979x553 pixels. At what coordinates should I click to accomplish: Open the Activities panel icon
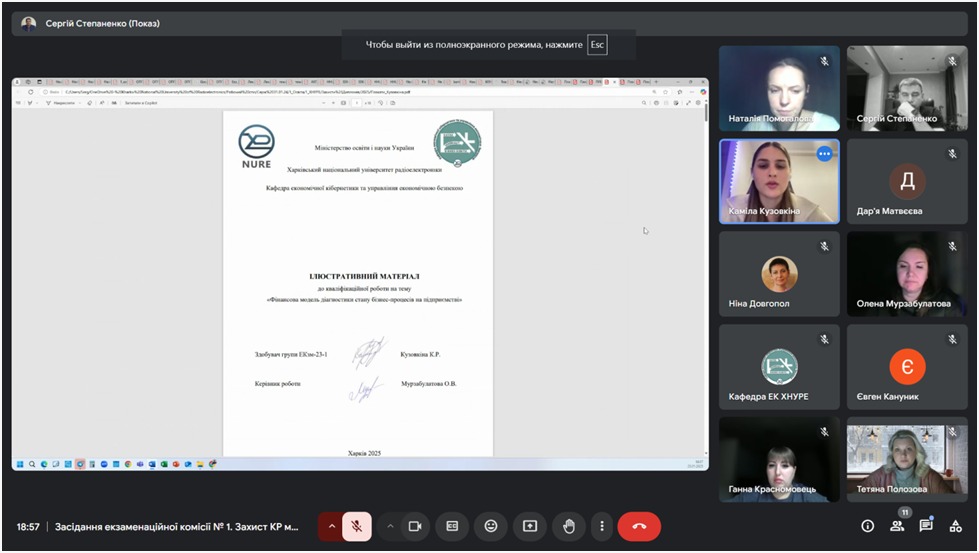(955, 526)
